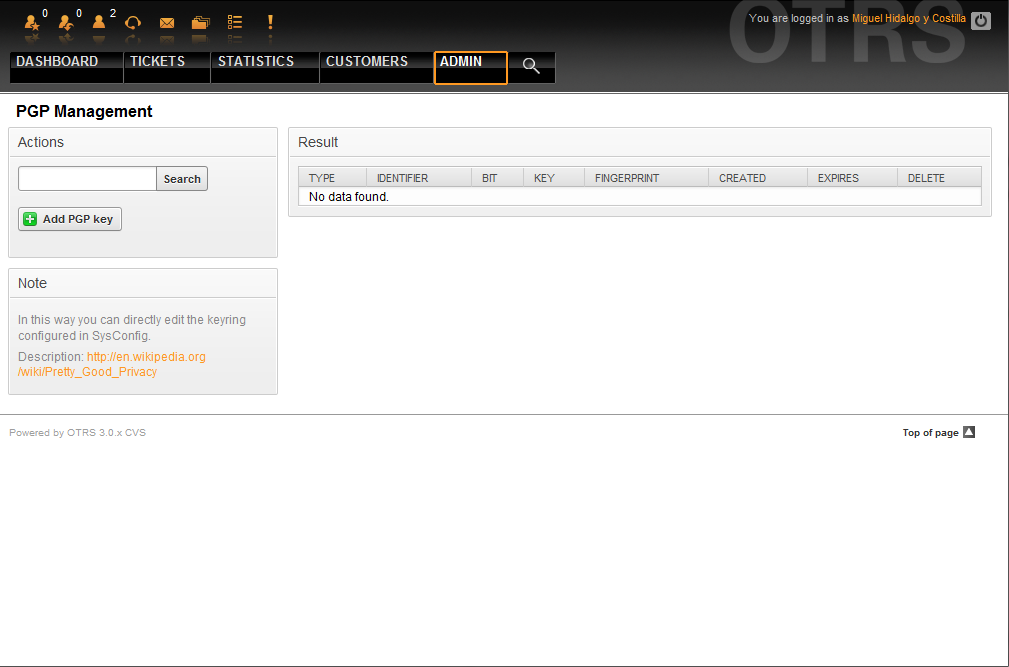1009x667 pixels.
Task: Open the Statistics menu
Action: pos(256,62)
